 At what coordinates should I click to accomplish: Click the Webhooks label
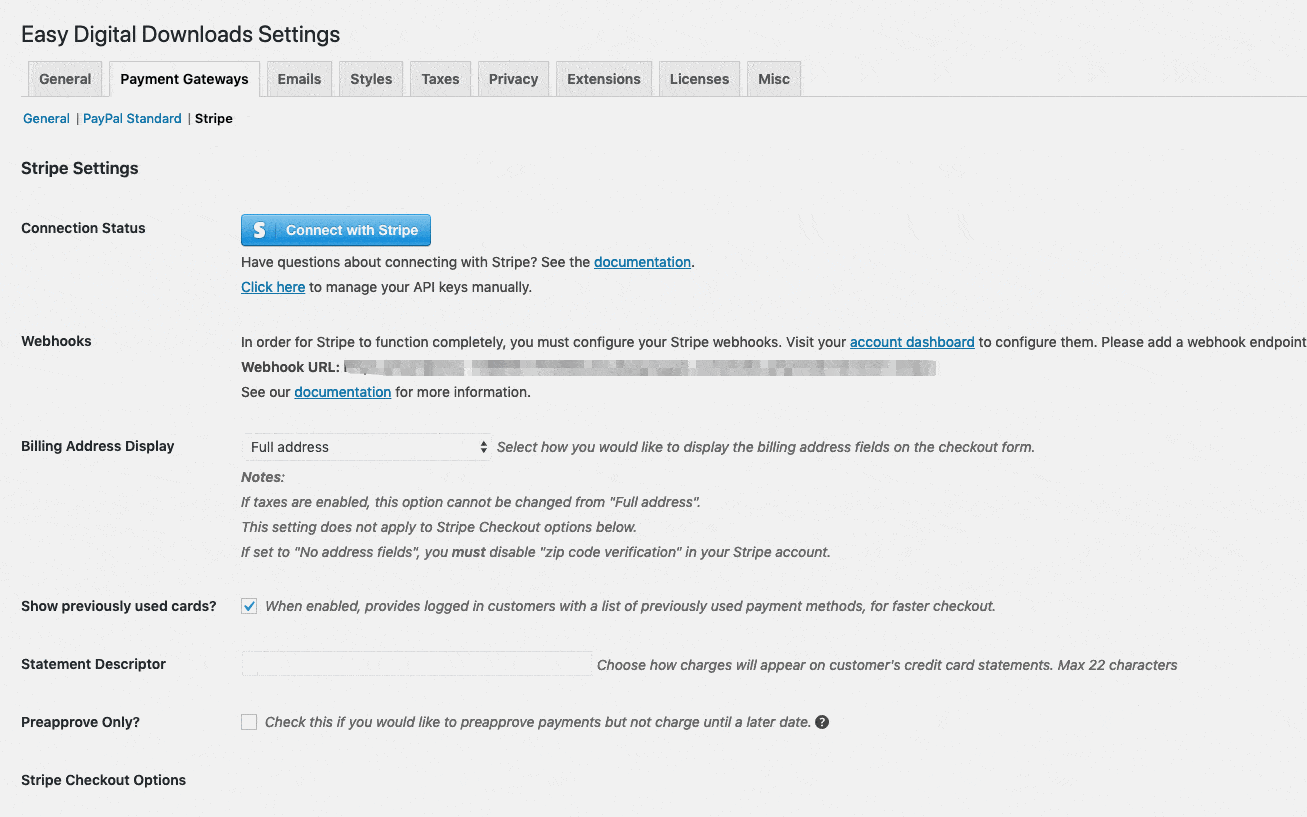56,341
